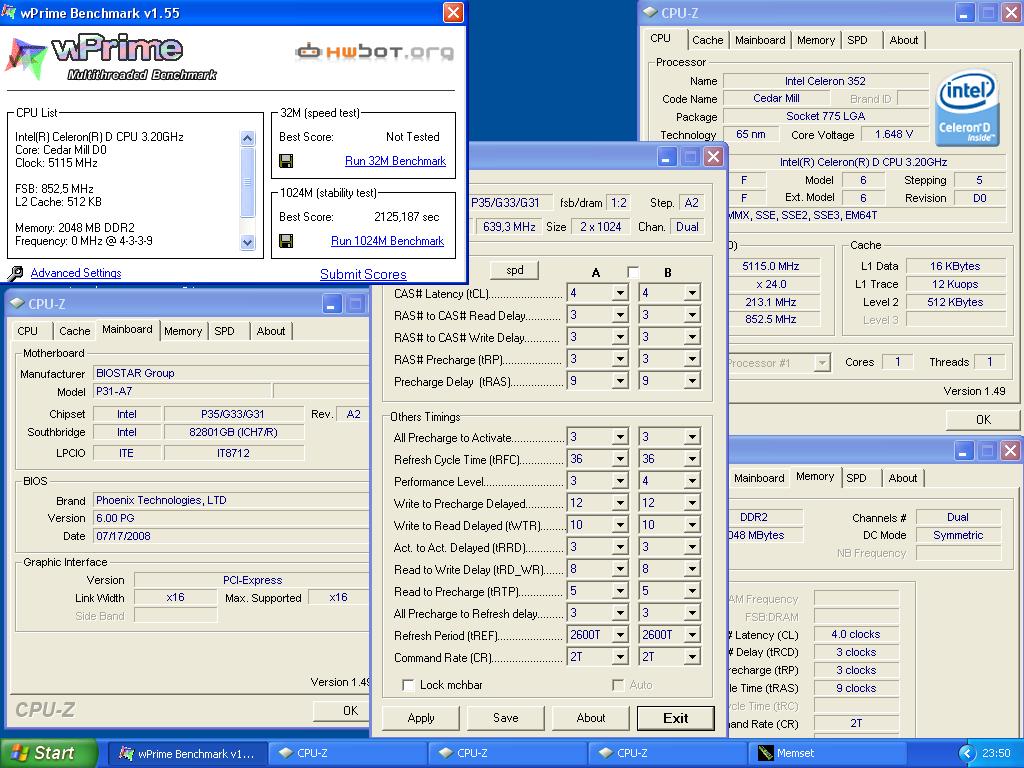Open RAS# to CAS# Read Delay column A dropdown
Viewport: 1024px width, 768px height.
(620, 315)
